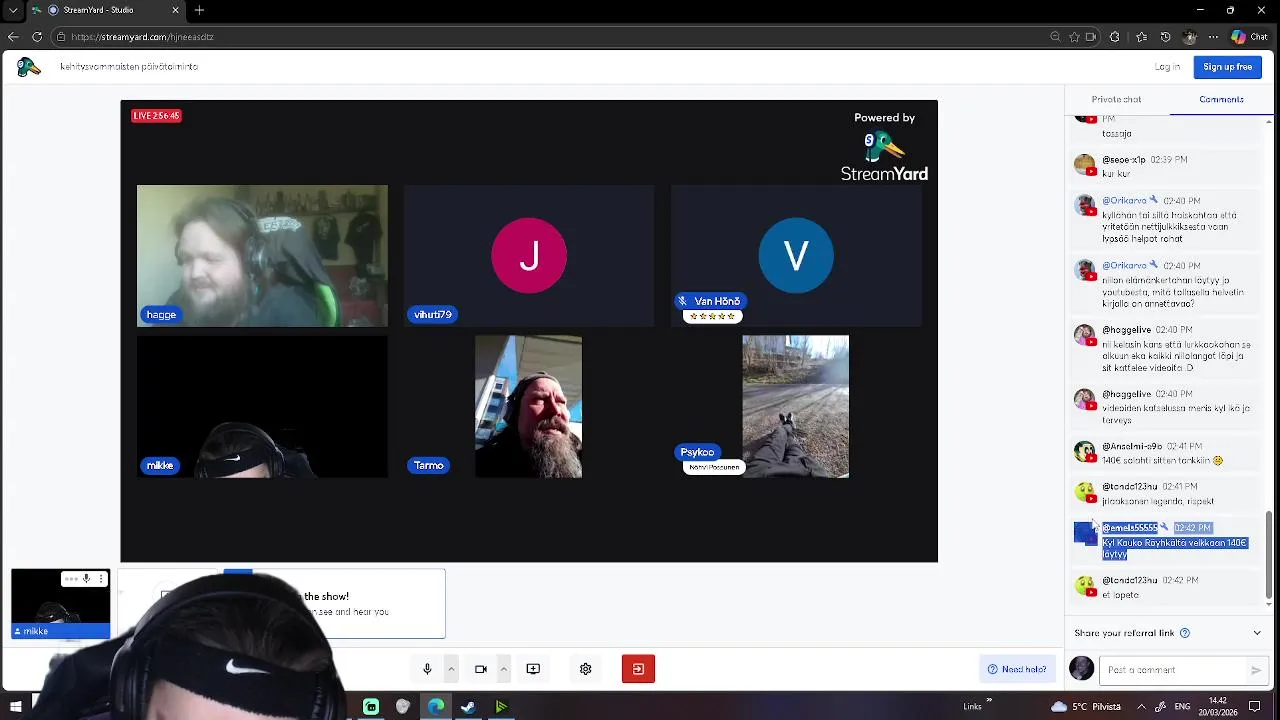Open camera options arrow beside camera button
1280x720 pixels.
pyautogui.click(x=504, y=669)
